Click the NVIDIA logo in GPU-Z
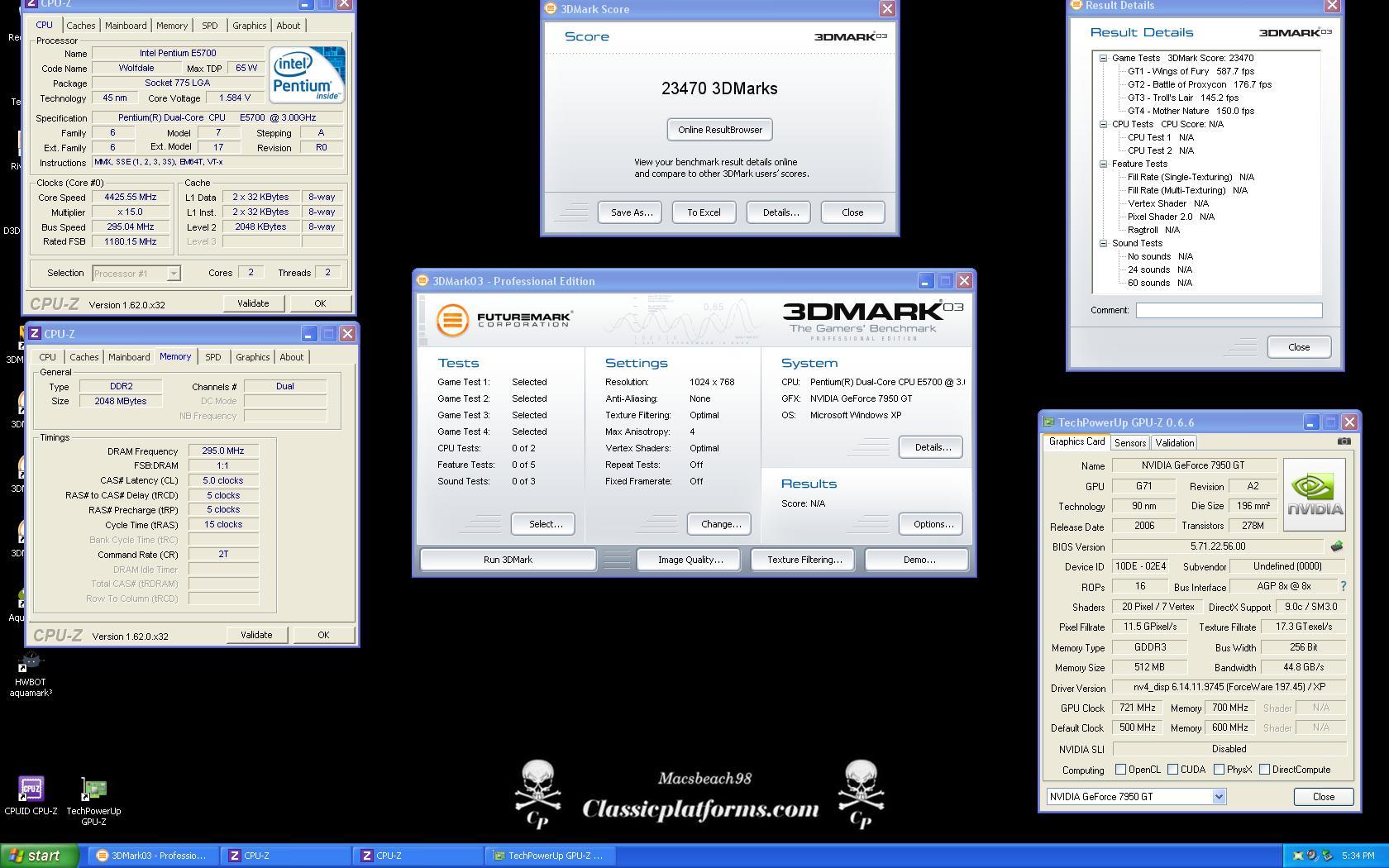The height and width of the screenshot is (868, 1389). [x=1315, y=494]
